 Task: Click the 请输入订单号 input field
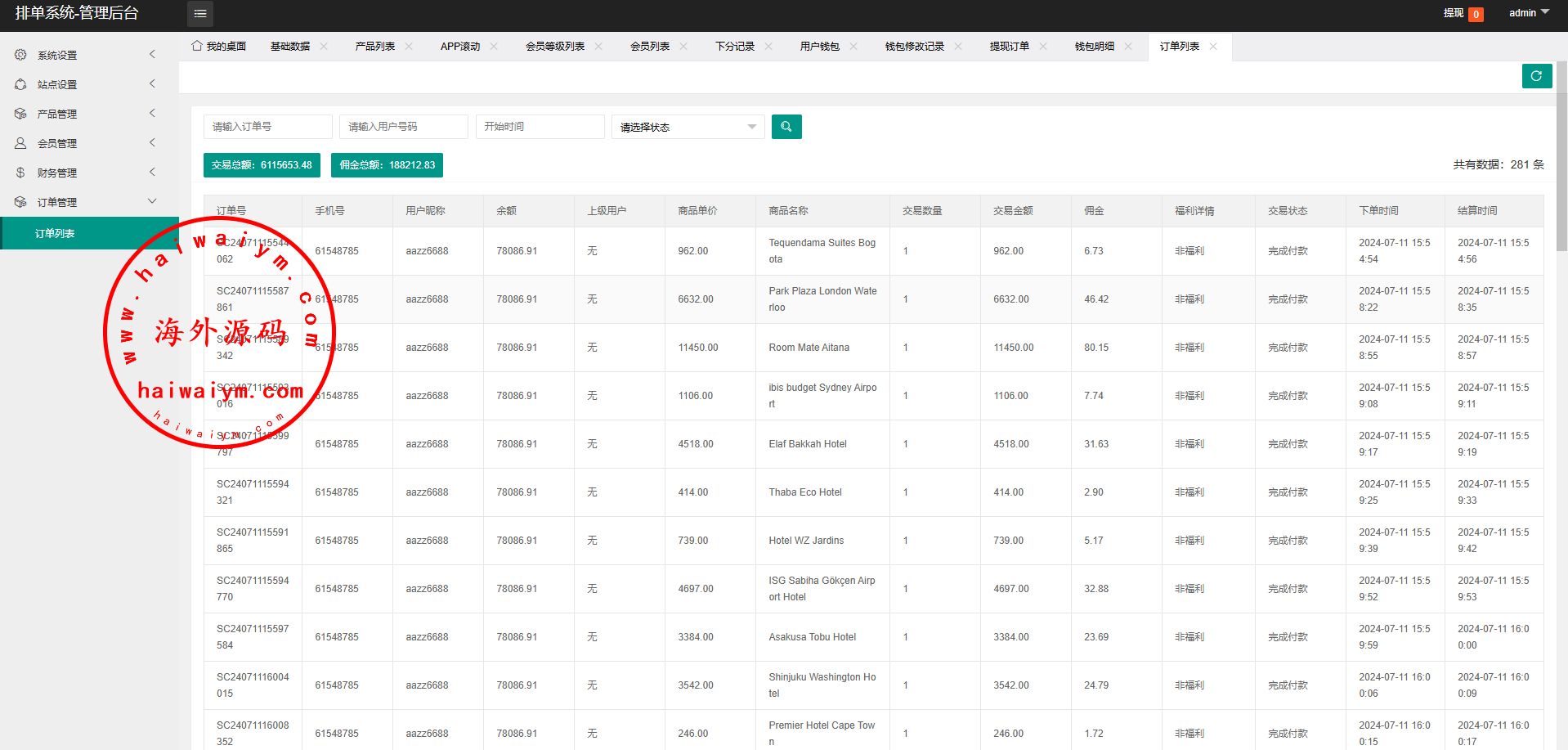click(x=267, y=127)
